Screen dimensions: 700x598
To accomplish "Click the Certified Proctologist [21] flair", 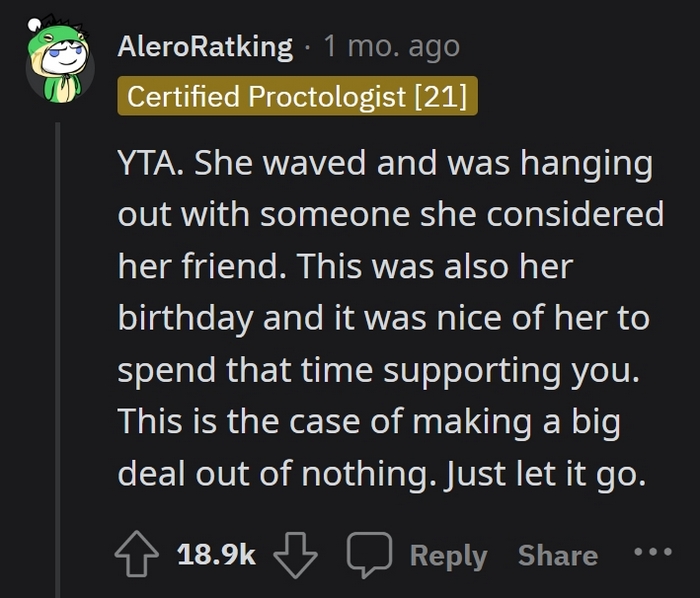I will [x=298, y=97].
